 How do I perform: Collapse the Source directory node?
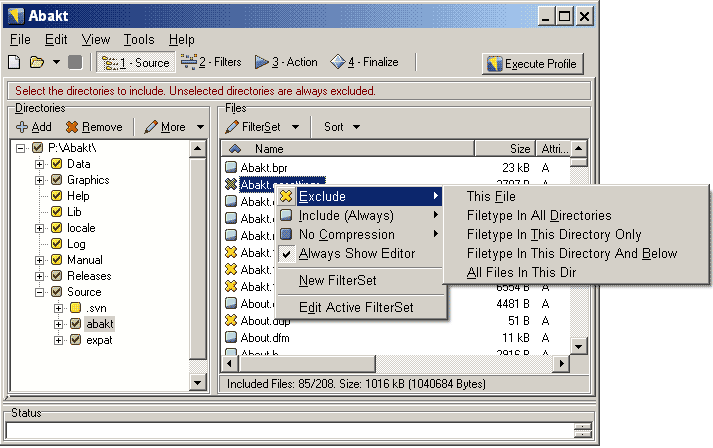(x=40, y=292)
